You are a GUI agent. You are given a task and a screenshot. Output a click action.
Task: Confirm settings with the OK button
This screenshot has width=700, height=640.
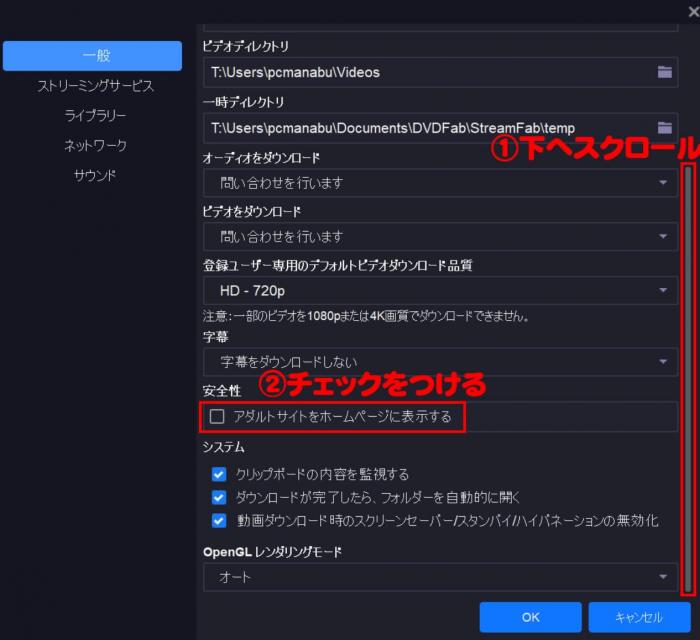[x=530, y=617]
